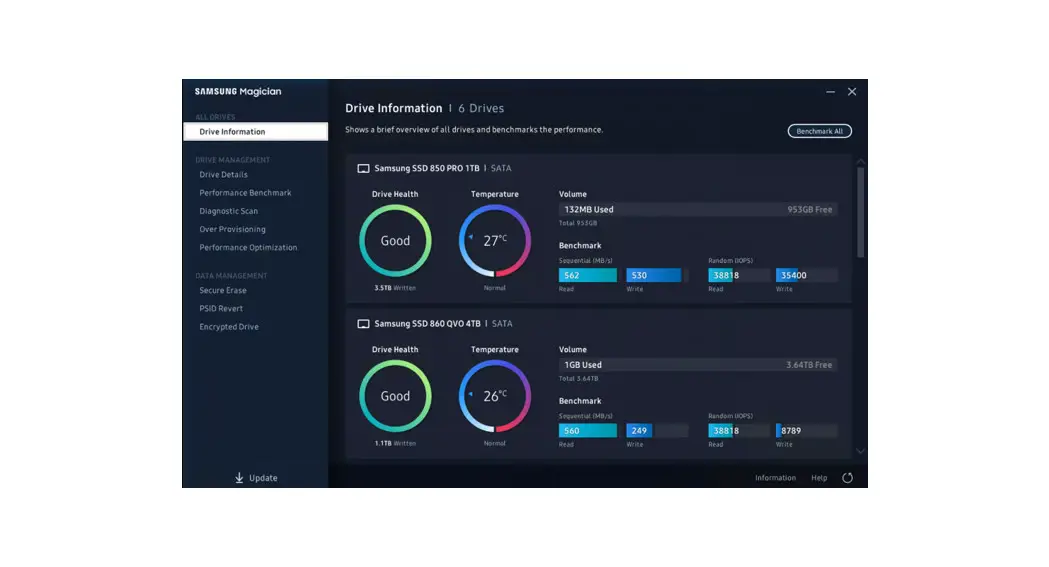Select Drive Information in the sidebar

[256, 131]
